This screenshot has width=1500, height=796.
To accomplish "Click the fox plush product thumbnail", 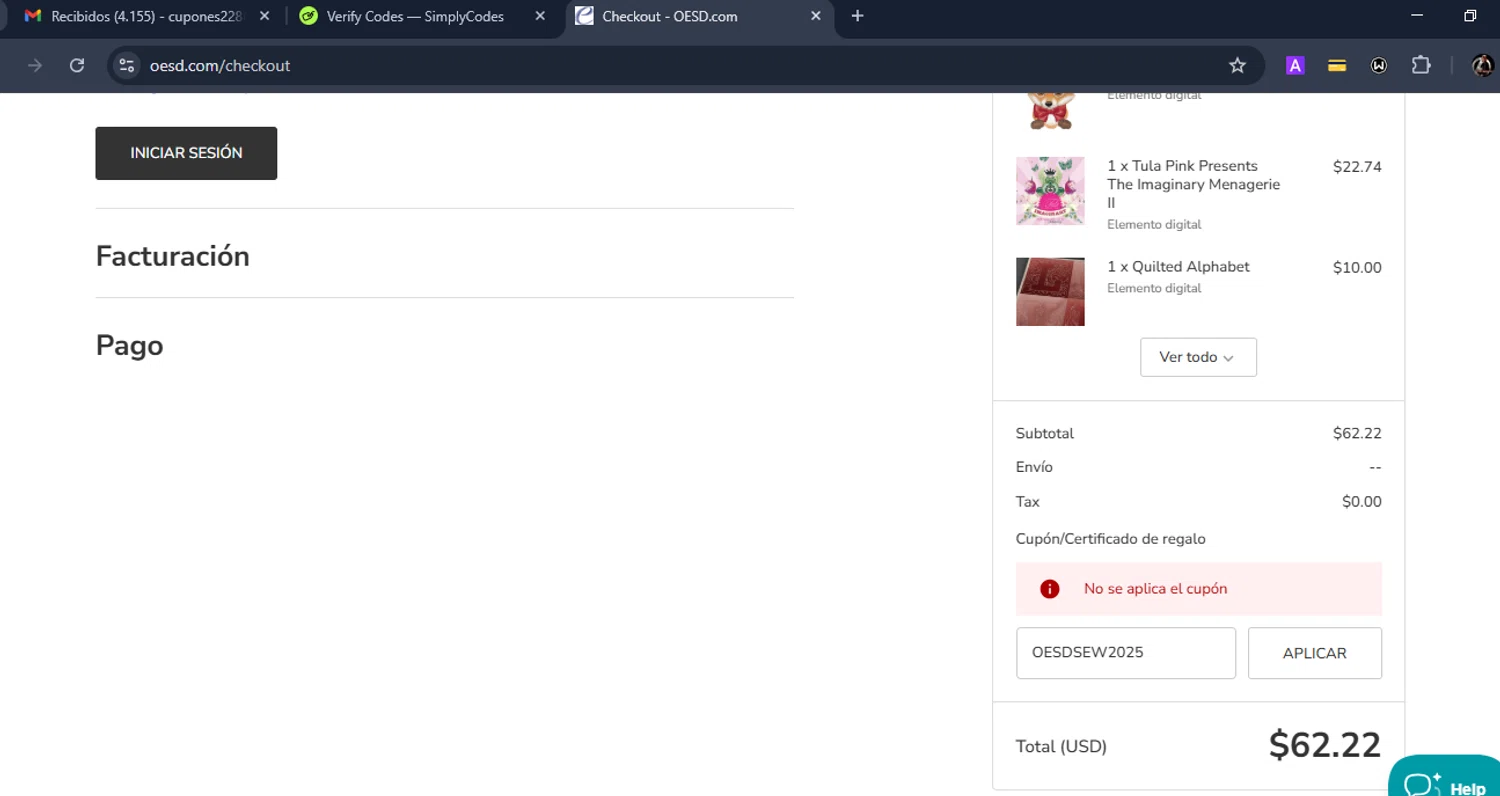I will pyautogui.click(x=1050, y=110).
